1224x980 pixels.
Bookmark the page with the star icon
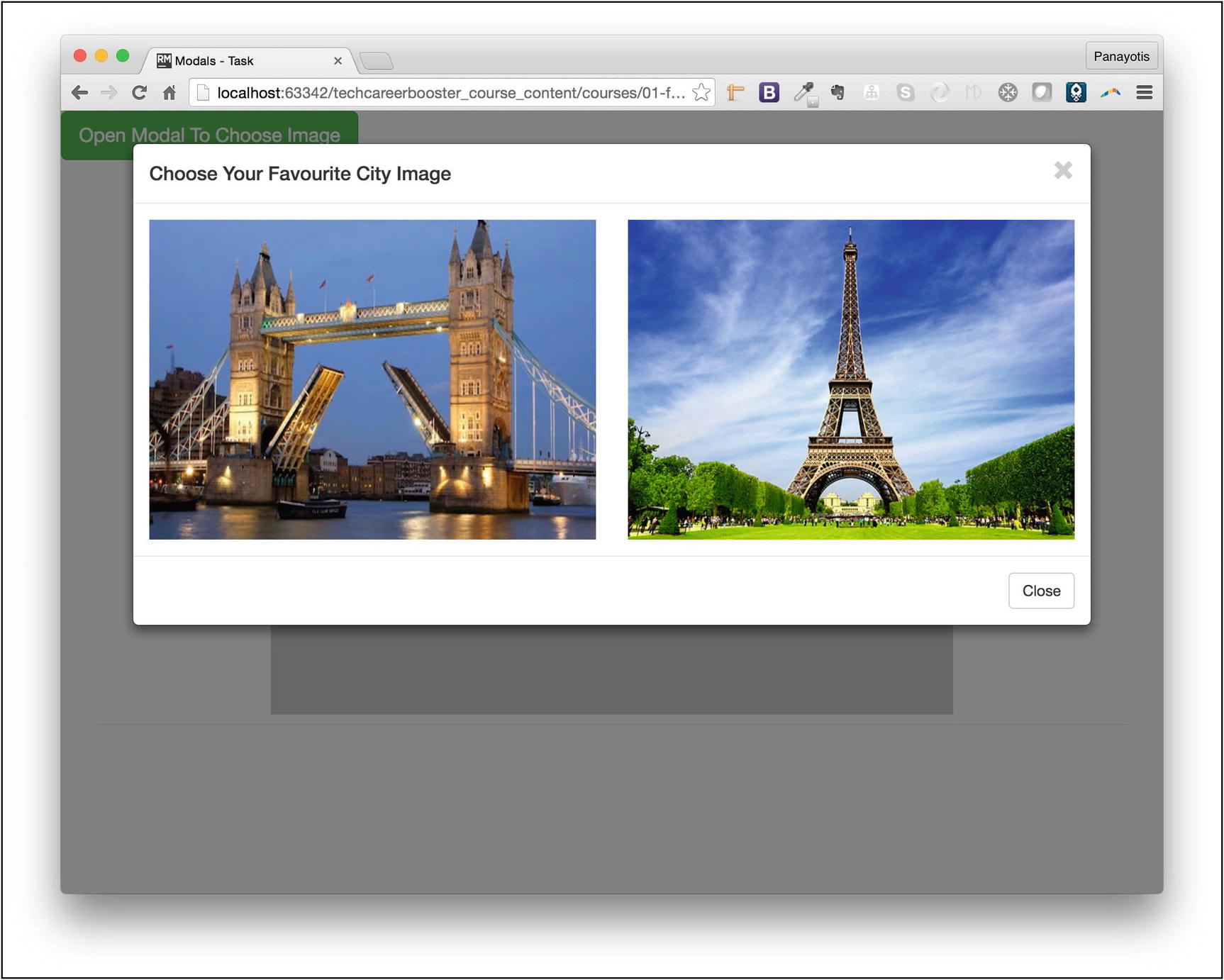(x=701, y=91)
